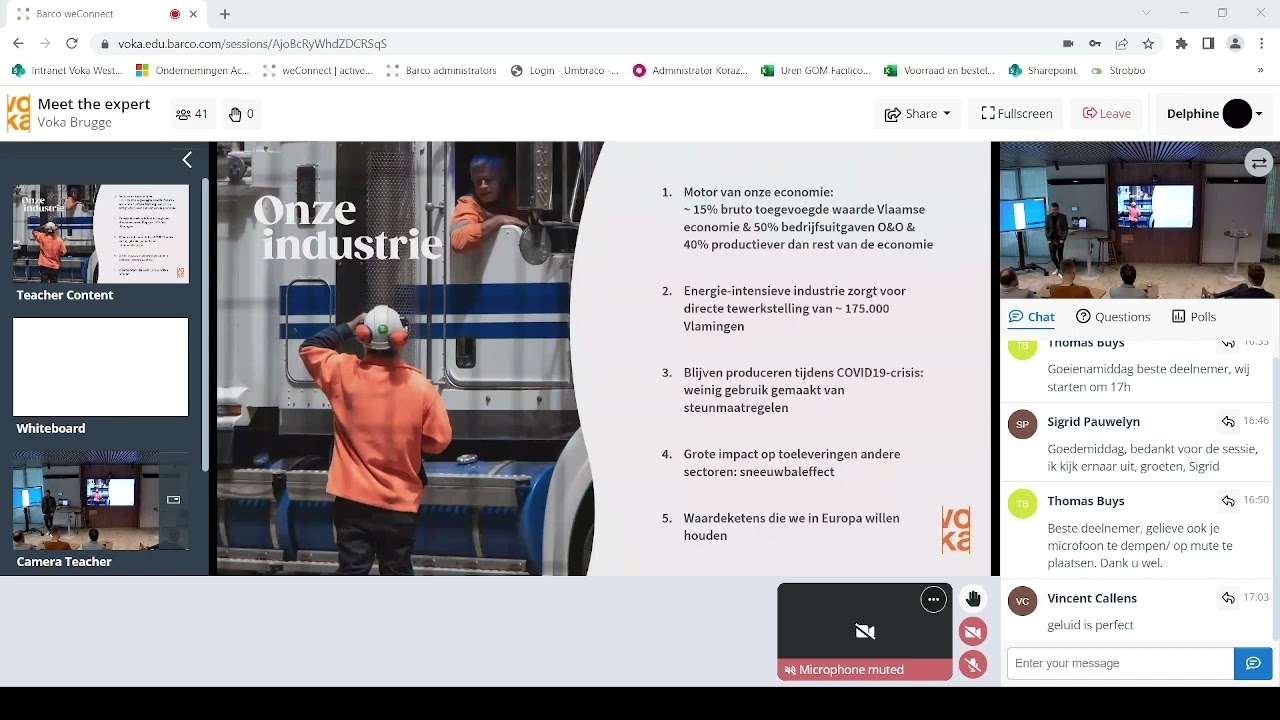Send the chat message
Viewport: 1280px width, 720px height.
tap(1253, 663)
